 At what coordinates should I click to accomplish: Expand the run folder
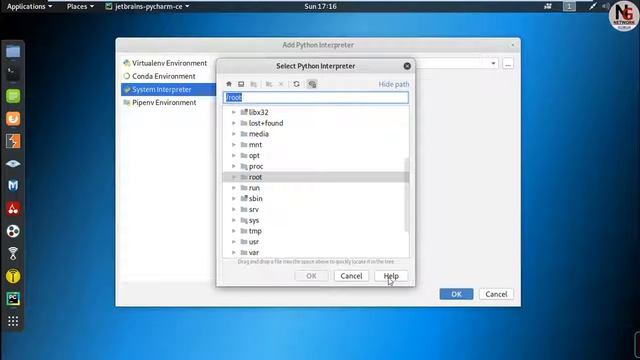click(234, 188)
